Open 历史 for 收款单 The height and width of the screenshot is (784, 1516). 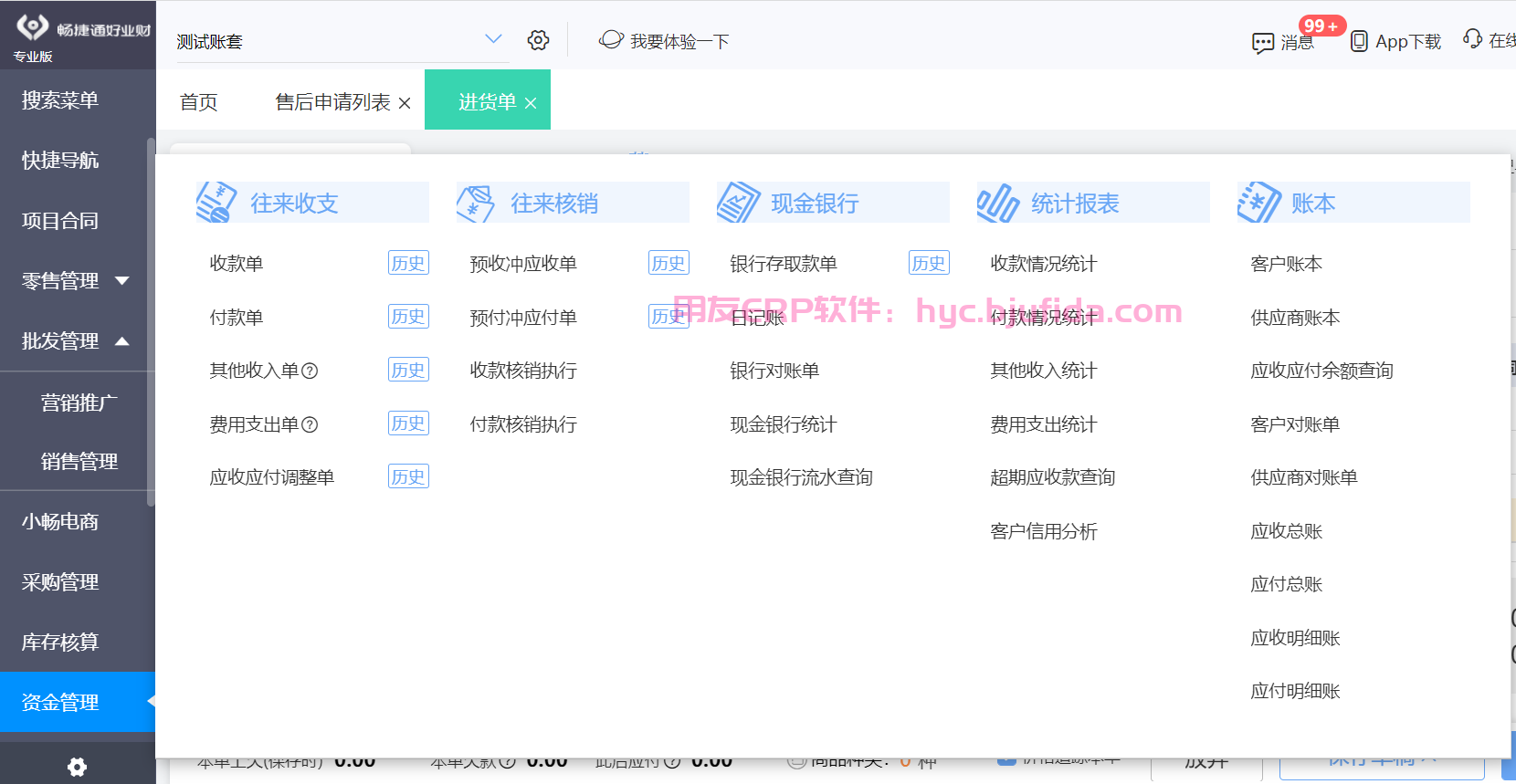408,263
